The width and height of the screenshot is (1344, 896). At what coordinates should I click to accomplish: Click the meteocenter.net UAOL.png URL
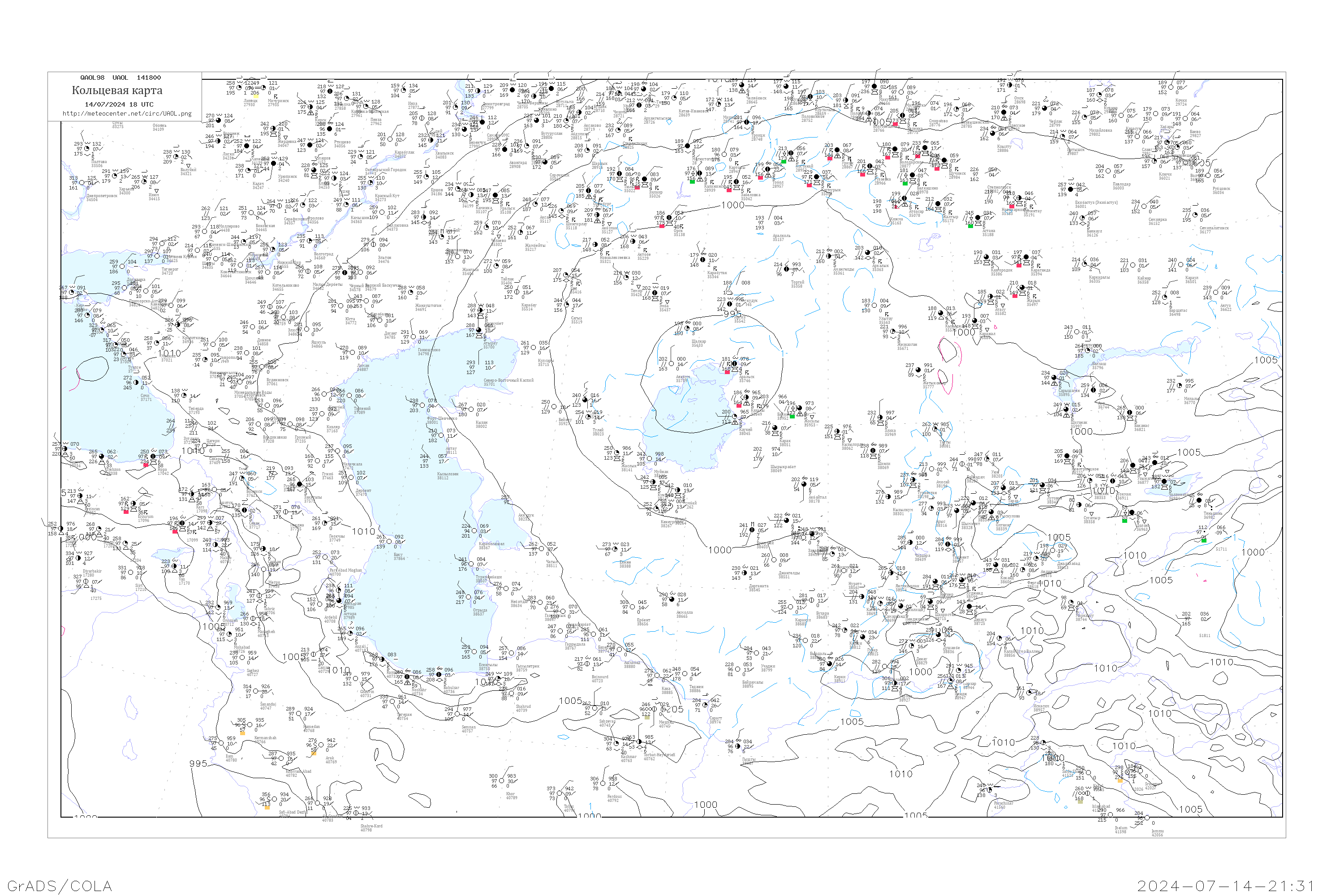click(126, 114)
